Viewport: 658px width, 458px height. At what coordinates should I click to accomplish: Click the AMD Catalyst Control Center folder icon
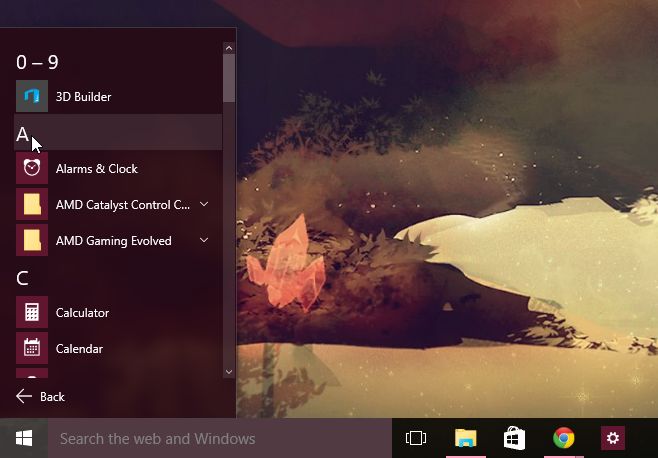coord(32,205)
